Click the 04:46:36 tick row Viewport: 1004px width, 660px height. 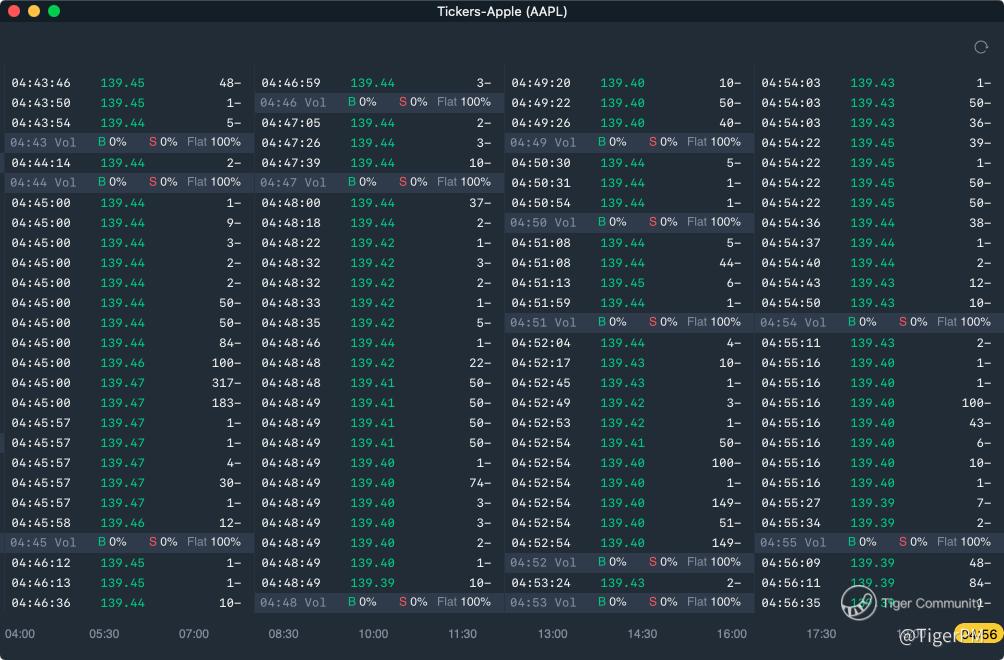pyautogui.click(x=129, y=602)
